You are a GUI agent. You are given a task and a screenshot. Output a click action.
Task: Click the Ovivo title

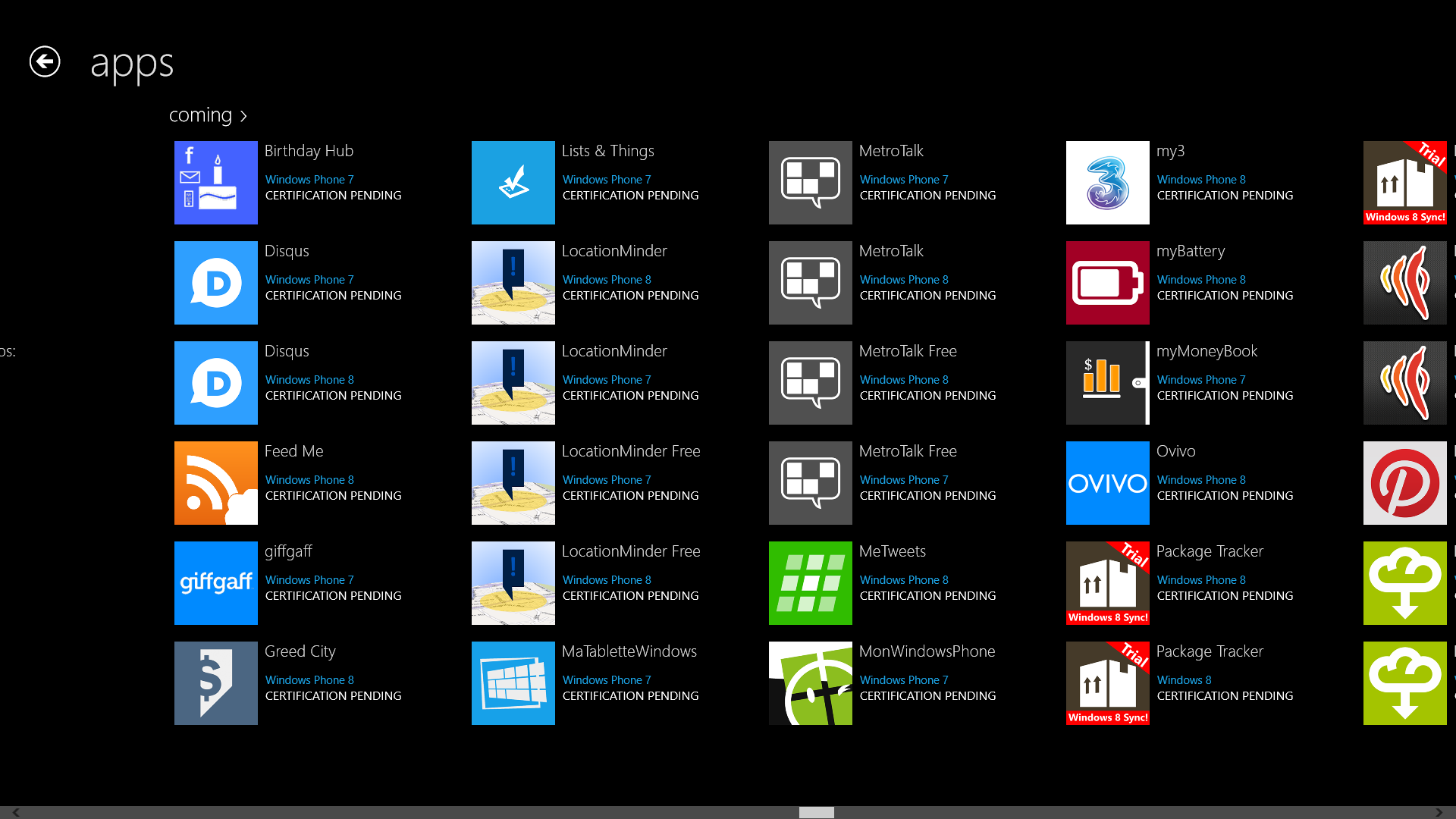(1175, 451)
